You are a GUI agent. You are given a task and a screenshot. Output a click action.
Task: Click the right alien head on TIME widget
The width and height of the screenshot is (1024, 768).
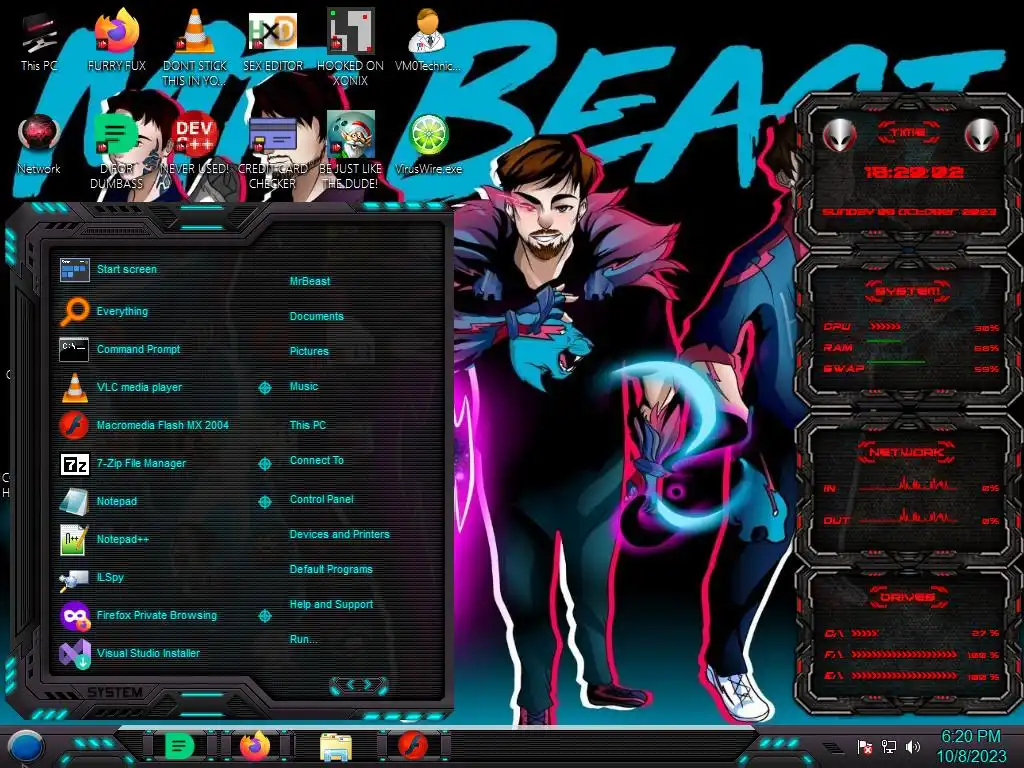click(x=981, y=135)
